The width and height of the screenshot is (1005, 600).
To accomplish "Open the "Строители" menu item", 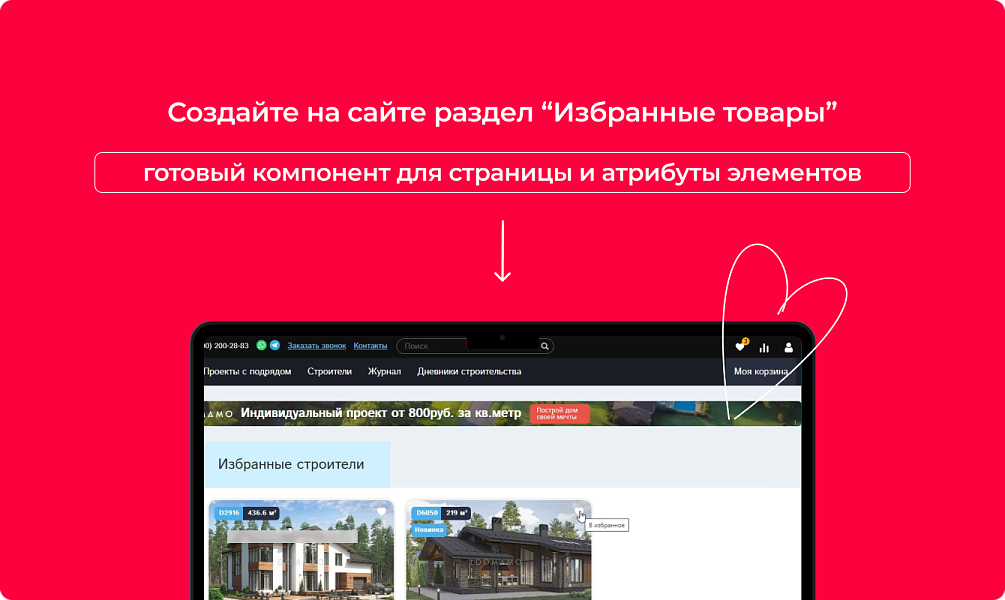I will pos(329,372).
